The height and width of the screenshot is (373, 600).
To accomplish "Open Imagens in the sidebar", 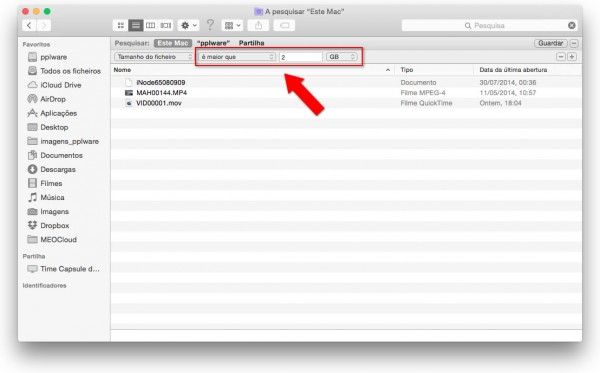I will coord(54,212).
